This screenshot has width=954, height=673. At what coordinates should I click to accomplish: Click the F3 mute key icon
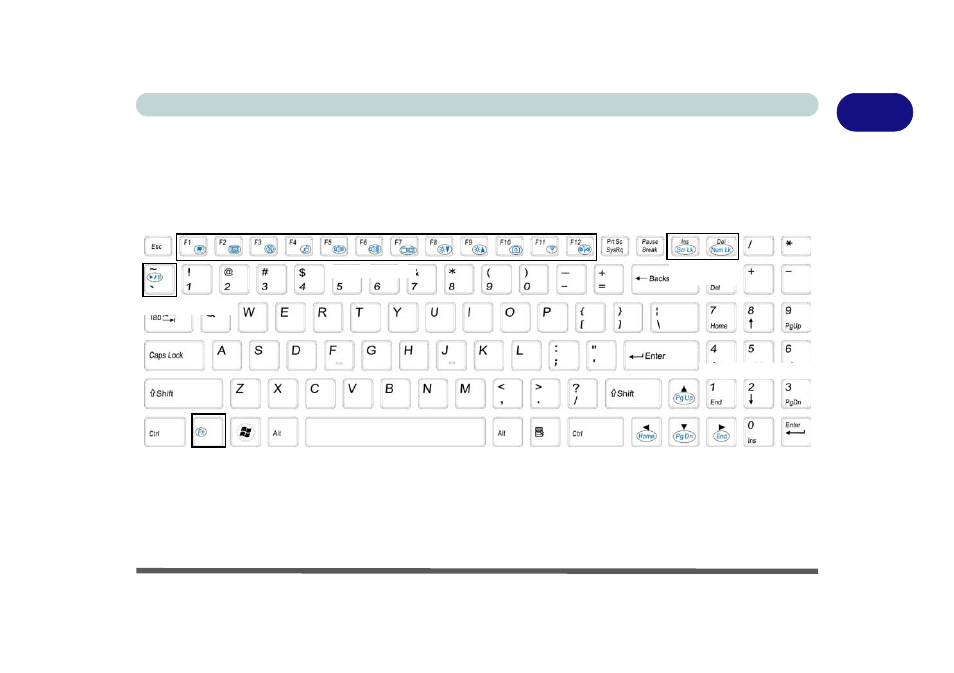point(264,246)
